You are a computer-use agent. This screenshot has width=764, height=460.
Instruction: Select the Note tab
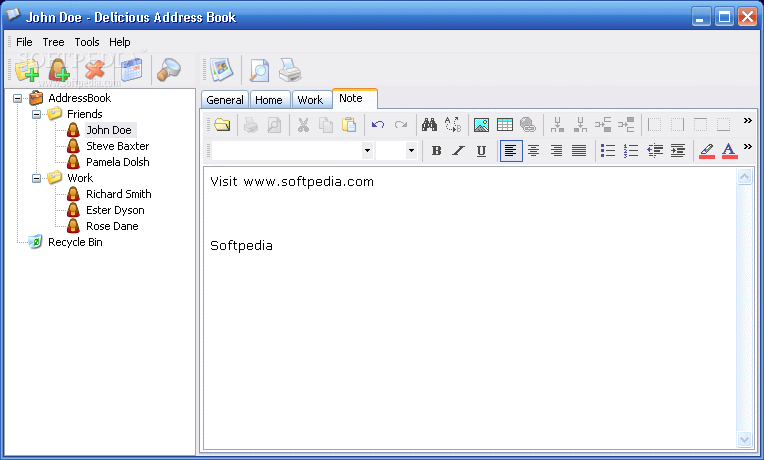355,98
